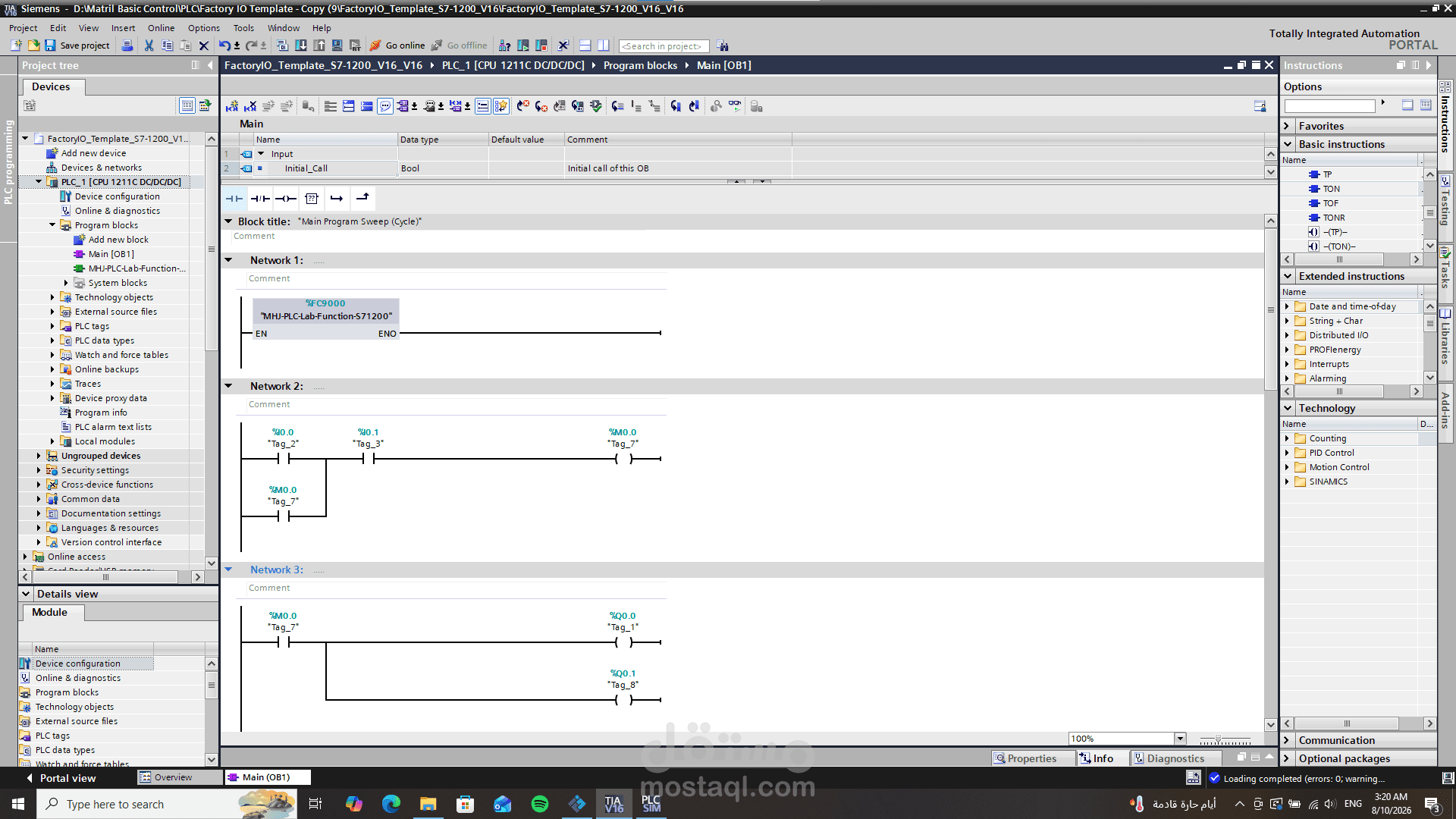Select Add new device in project tree
This screenshot has width=1456, height=819.
tap(93, 153)
